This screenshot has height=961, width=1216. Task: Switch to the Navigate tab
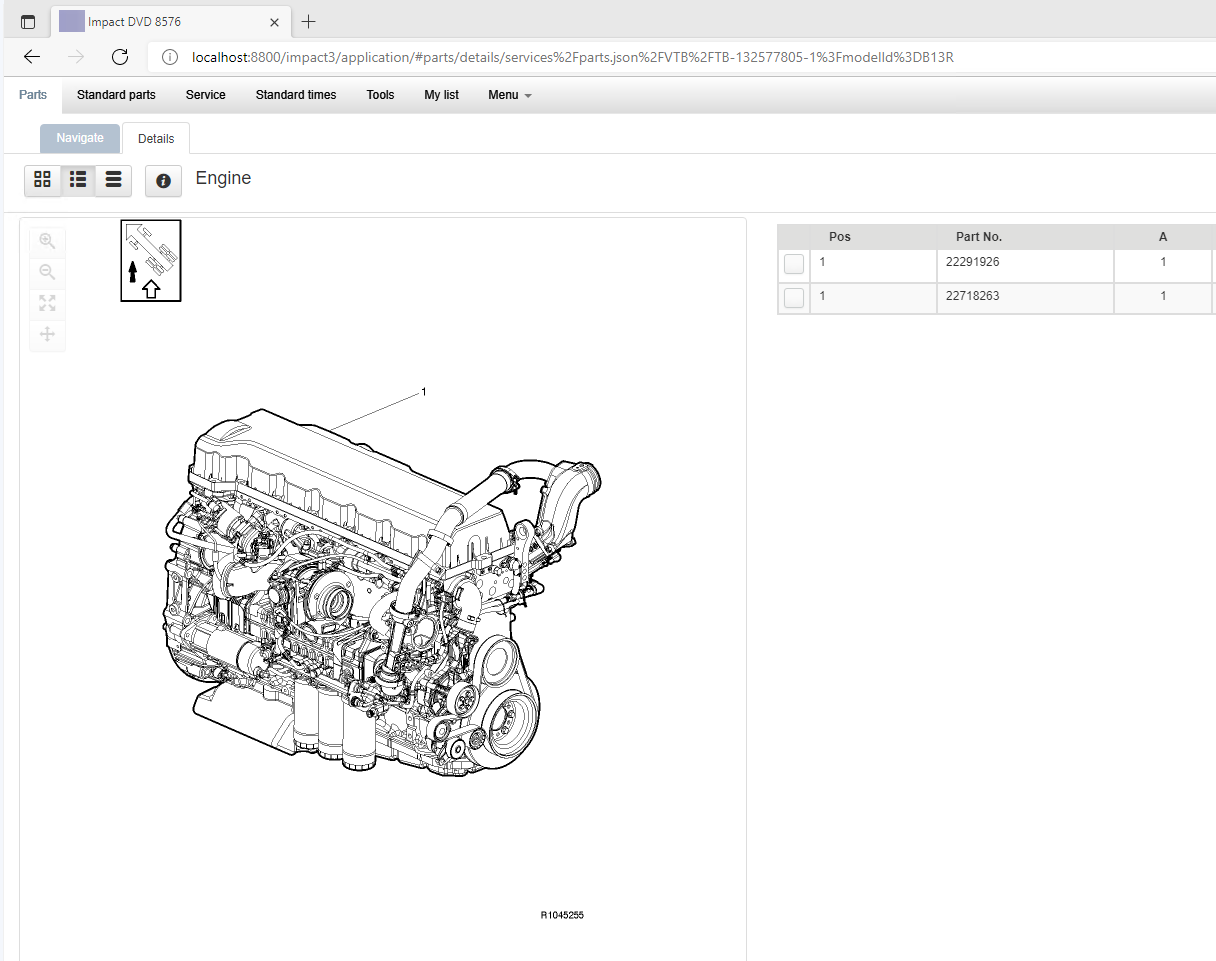click(80, 138)
